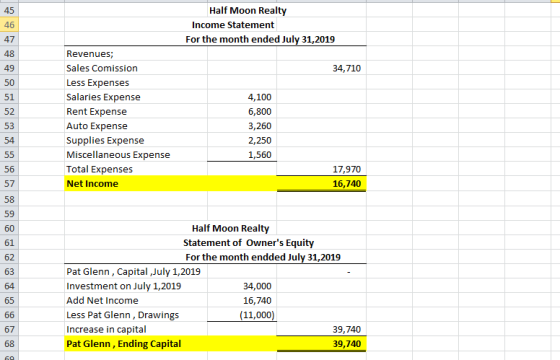Select the highlighted 39,740 ending capital value

[346, 344]
